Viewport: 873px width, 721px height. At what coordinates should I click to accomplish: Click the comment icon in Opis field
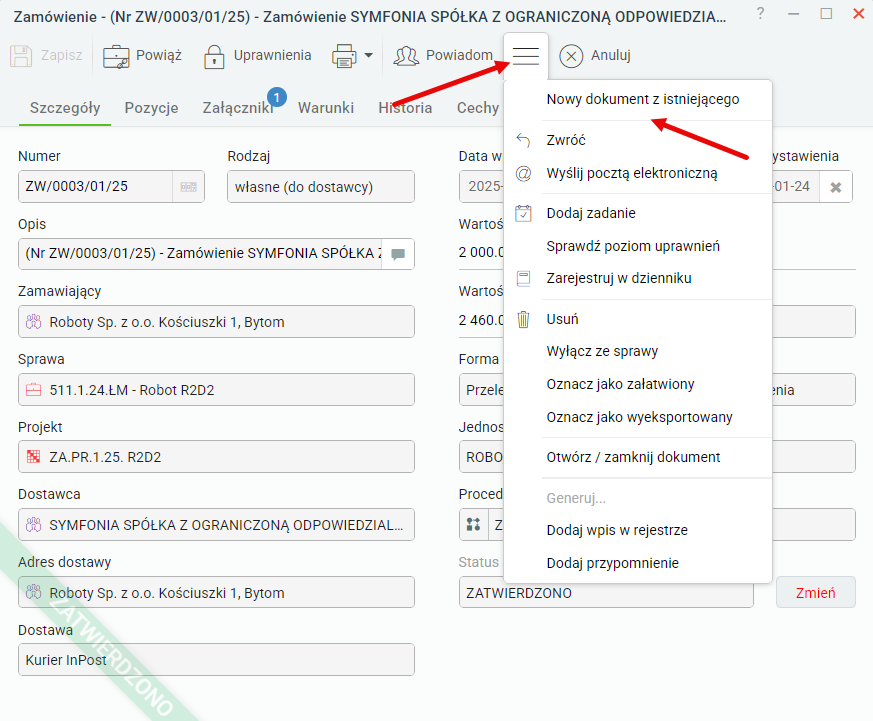point(398,254)
